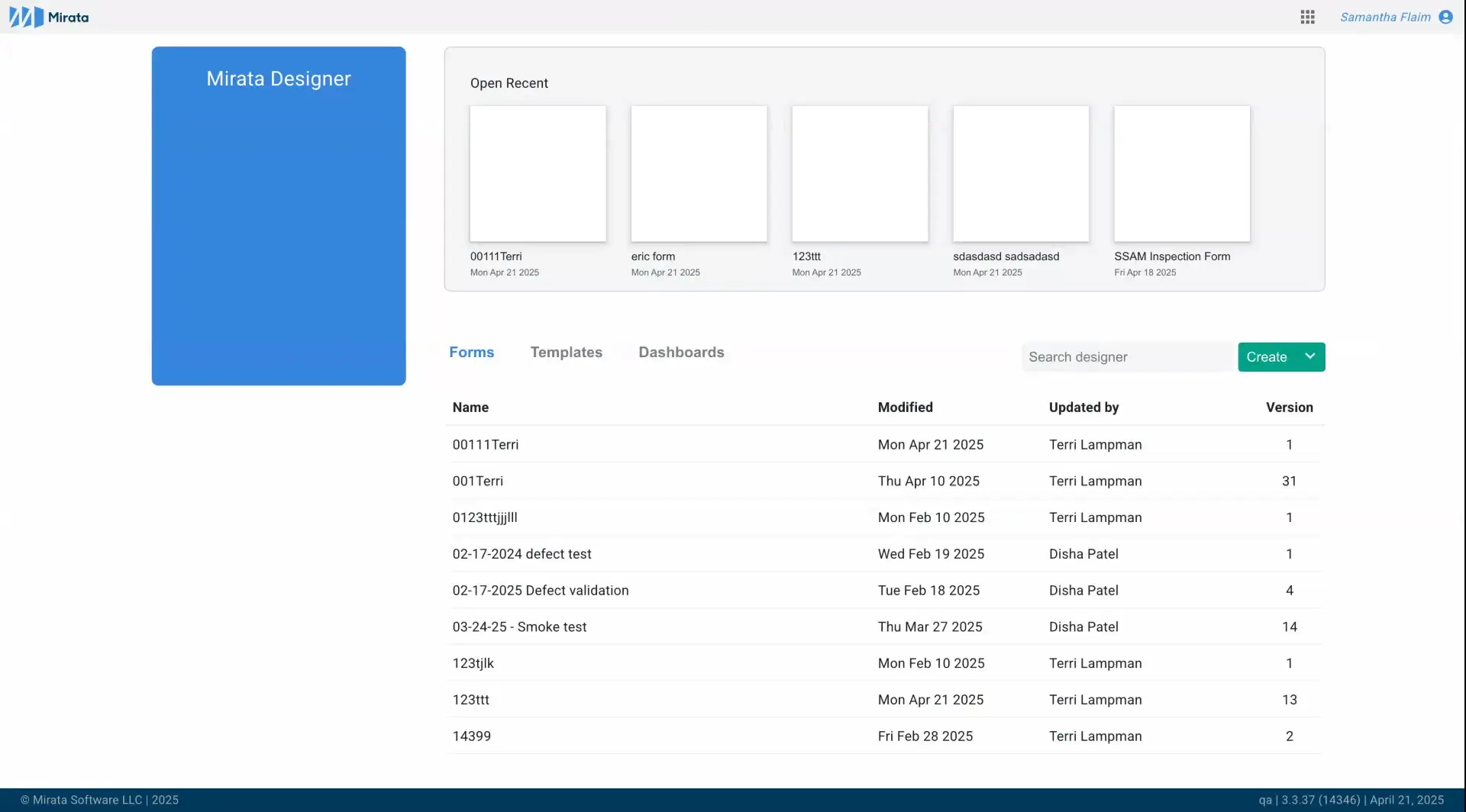Open the 03-24-25 - Smoke test form
Screen dimensions: 1466x812
[520, 627]
